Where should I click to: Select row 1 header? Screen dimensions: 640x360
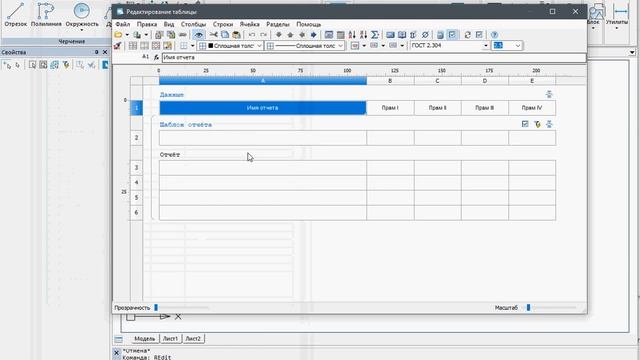pos(136,108)
